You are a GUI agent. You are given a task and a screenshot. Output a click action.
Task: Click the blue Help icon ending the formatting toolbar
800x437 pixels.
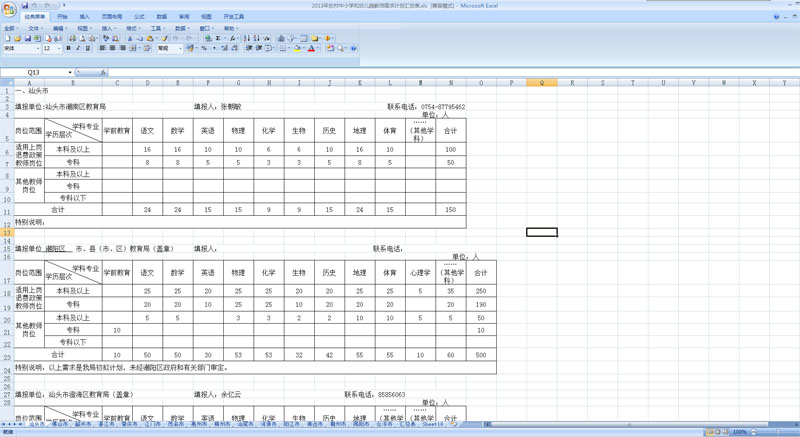353,48
